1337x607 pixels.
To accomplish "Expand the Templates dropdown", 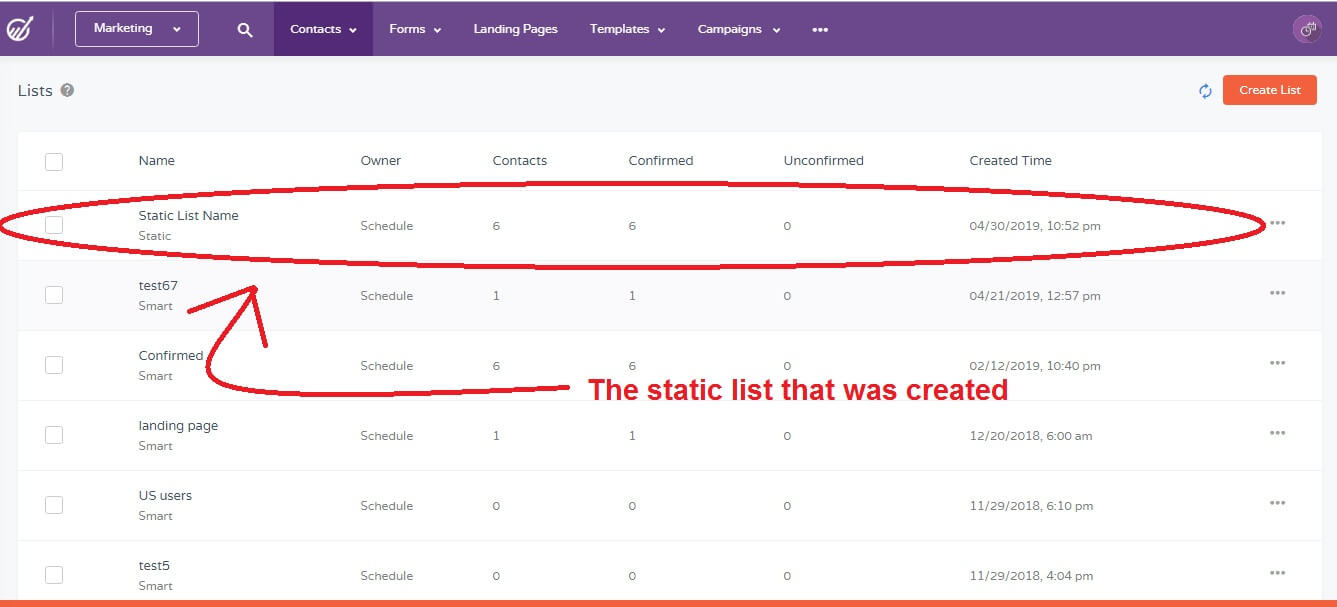I will pyautogui.click(x=627, y=29).
